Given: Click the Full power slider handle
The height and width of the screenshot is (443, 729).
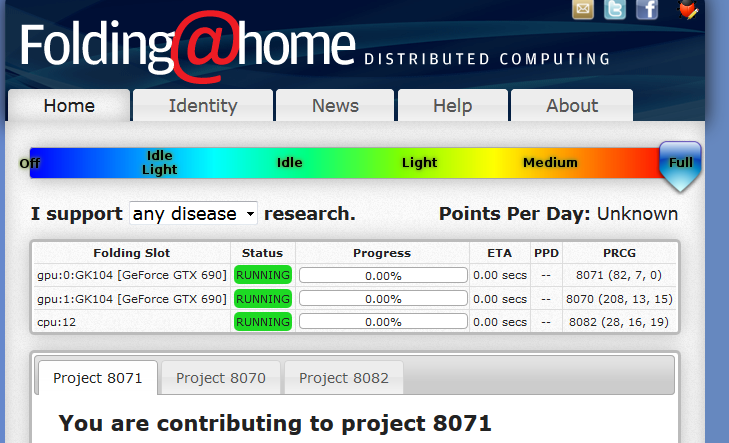Looking at the screenshot, I should [680, 166].
